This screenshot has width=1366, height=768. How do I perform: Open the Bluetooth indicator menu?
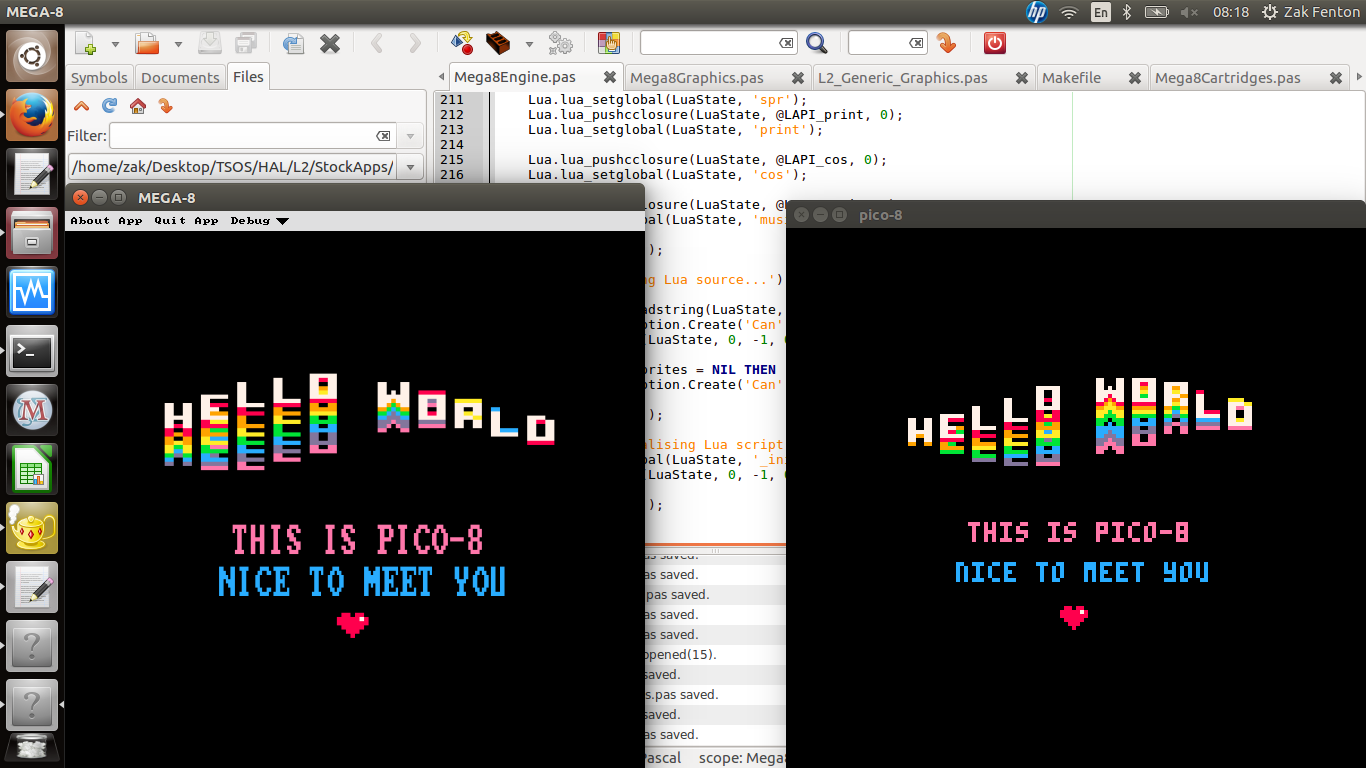(x=1127, y=12)
